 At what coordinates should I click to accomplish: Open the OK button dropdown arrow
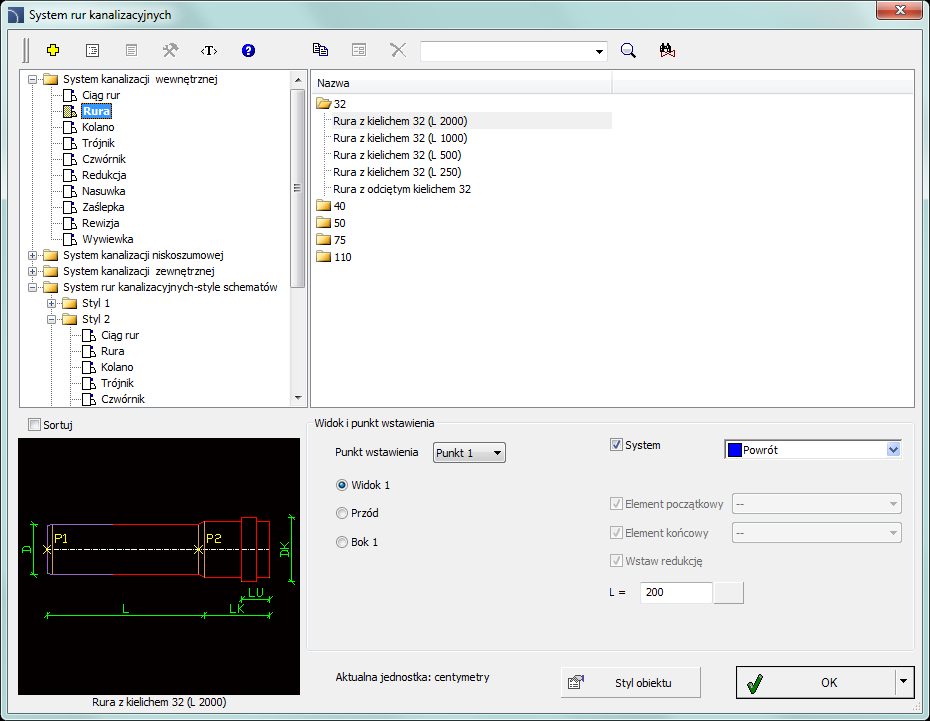pyautogui.click(x=903, y=682)
